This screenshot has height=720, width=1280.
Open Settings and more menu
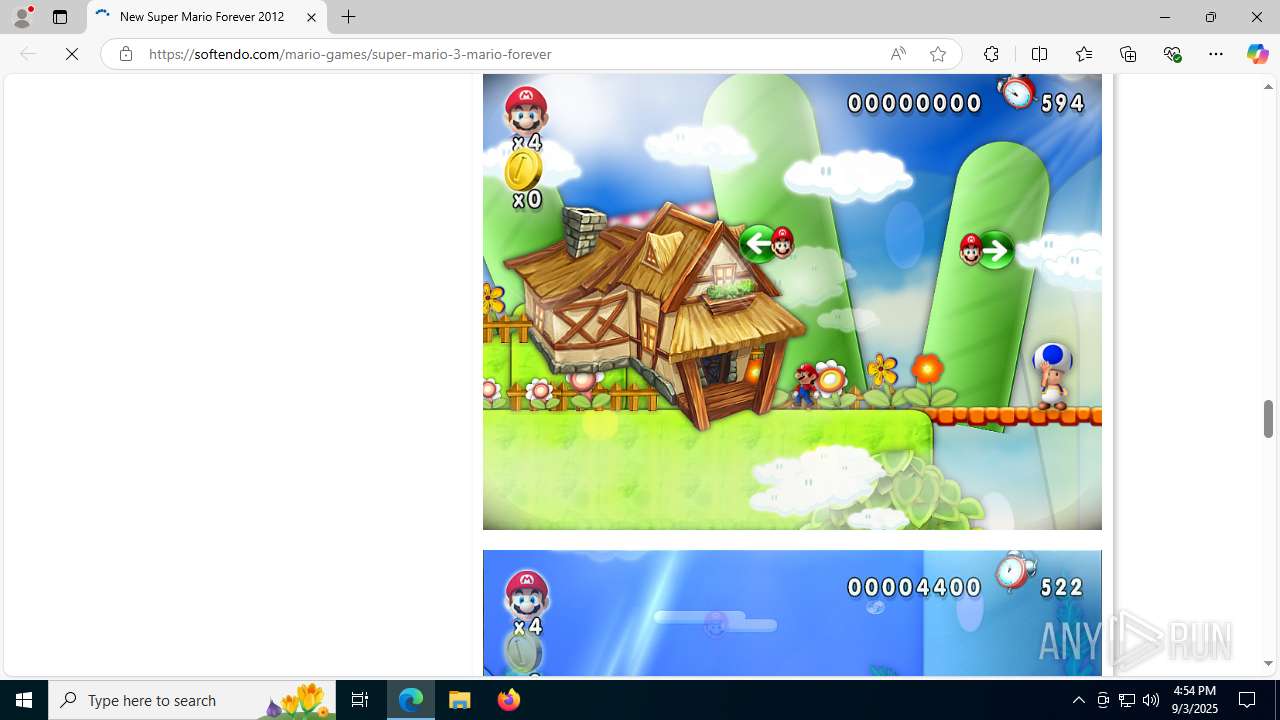[1215, 54]
